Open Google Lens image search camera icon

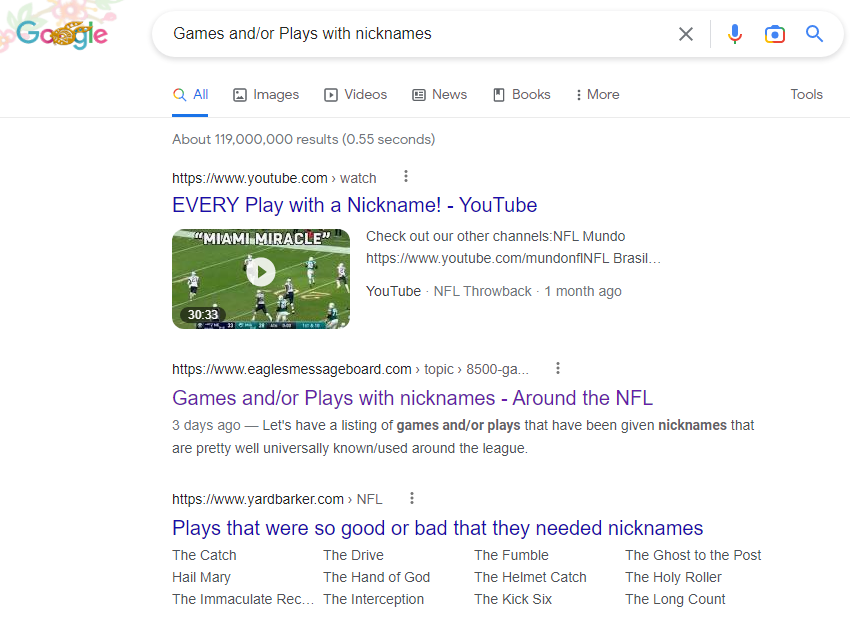(774, 34)
